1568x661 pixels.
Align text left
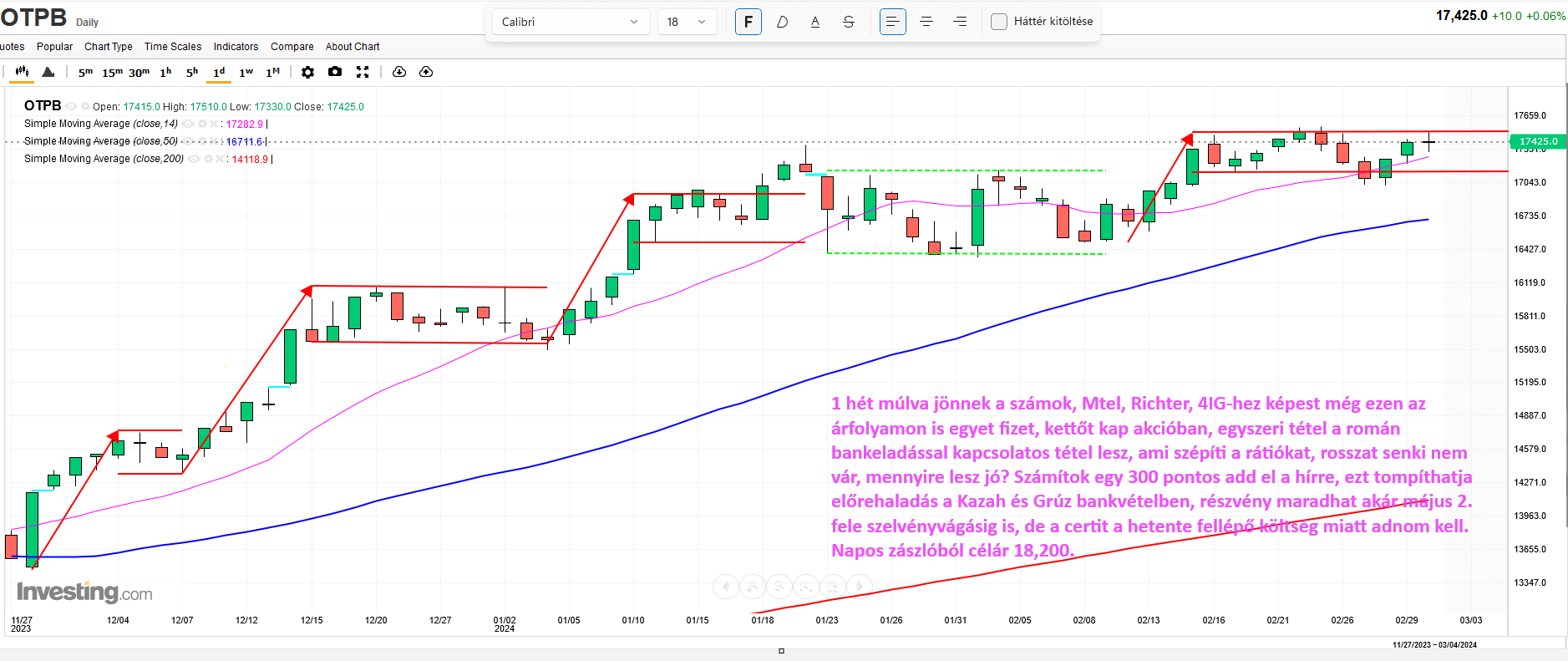coord(893,22)
